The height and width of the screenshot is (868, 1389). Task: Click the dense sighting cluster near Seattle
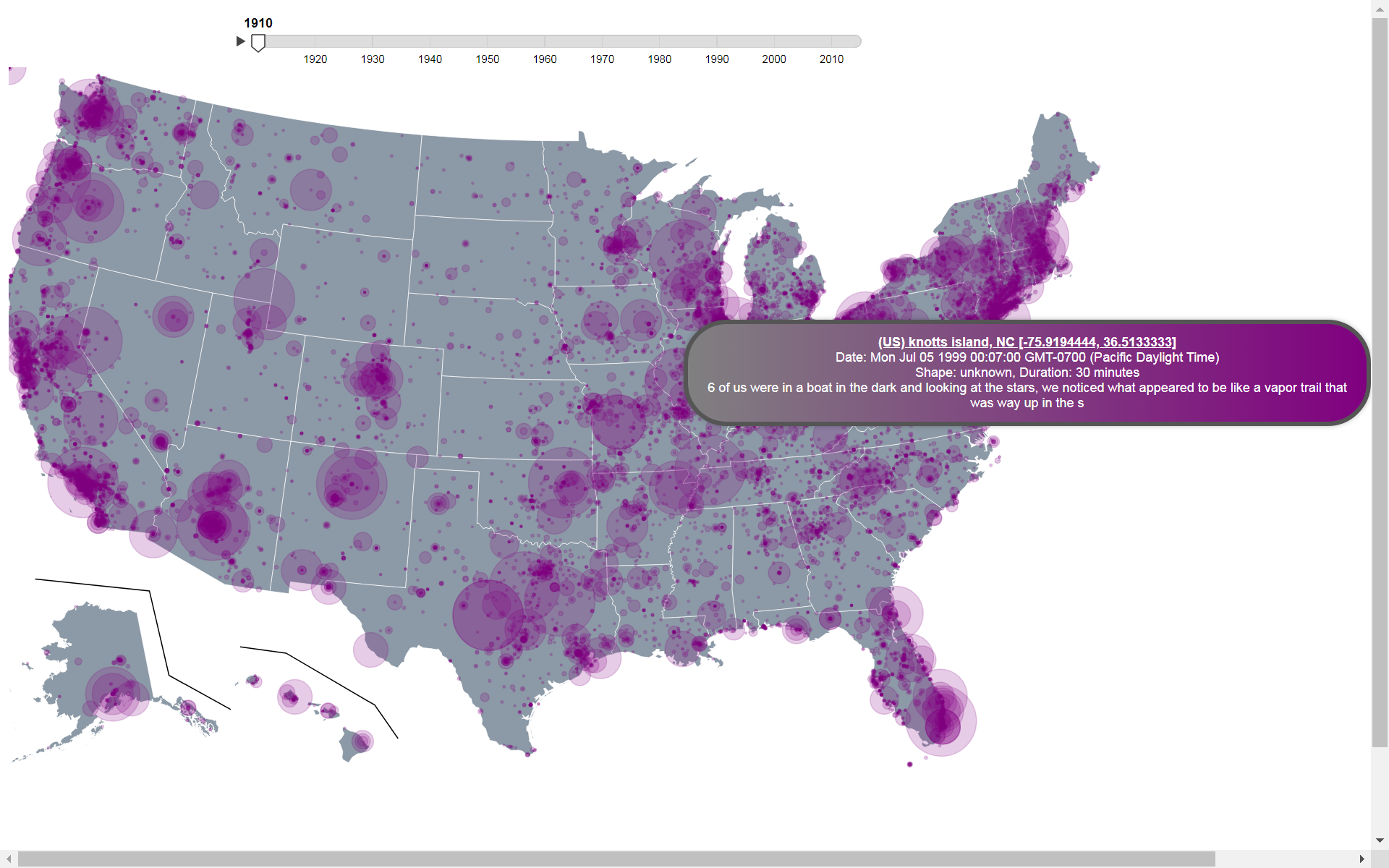[94, 112]
